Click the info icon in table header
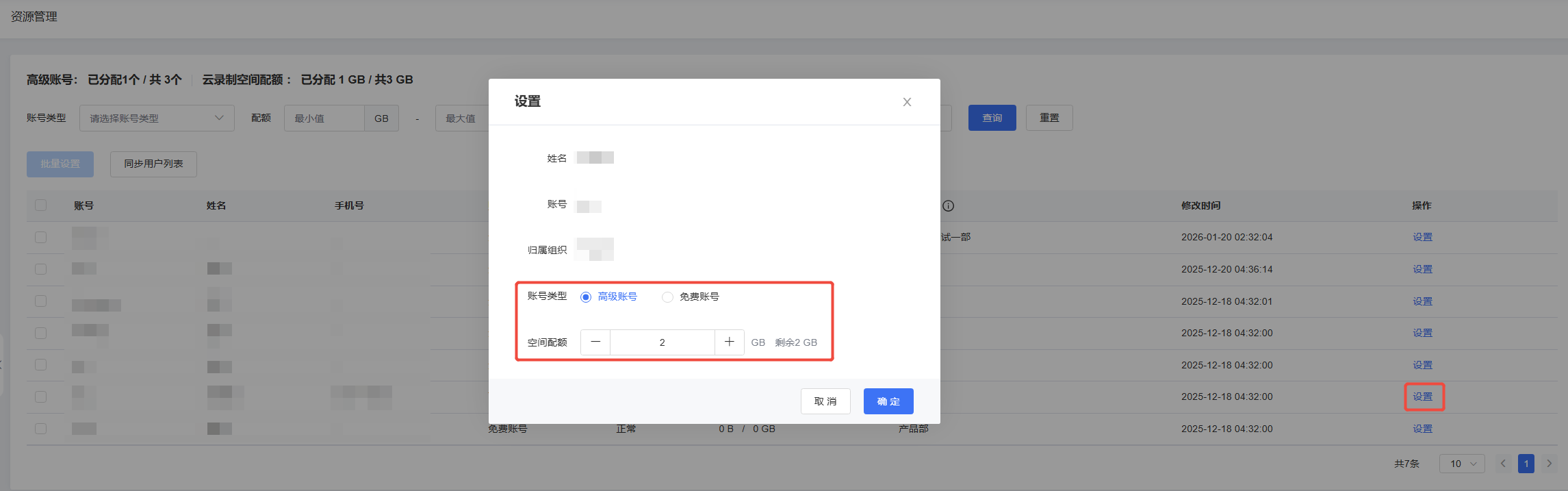This screenshot has height=491, width=1568. pyautogui.click(x=948, y=205)
